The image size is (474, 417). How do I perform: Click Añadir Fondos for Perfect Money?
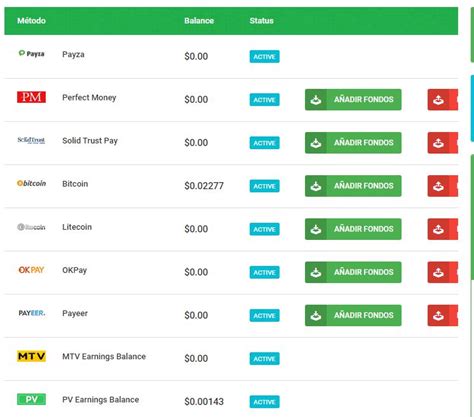pos(353,99)
